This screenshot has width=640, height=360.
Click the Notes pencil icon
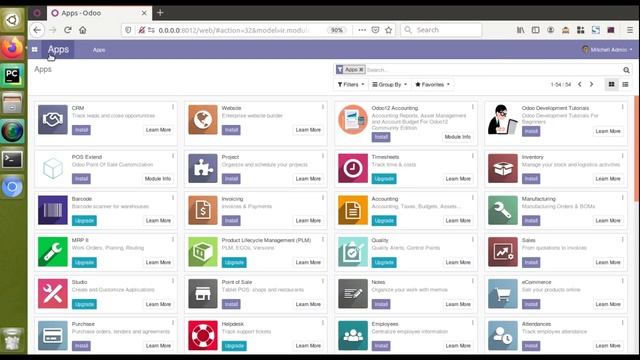pos(353,294)
